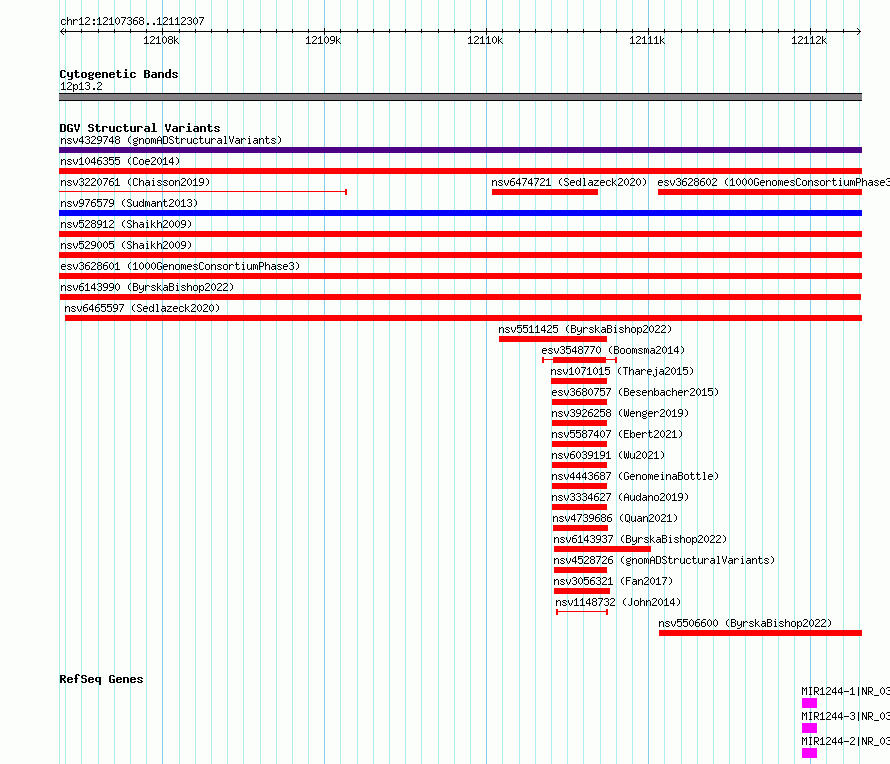Screen dimensions: 890x764
Task: Click the MIR1244-1 gene label
Action: tap(845, 691)
